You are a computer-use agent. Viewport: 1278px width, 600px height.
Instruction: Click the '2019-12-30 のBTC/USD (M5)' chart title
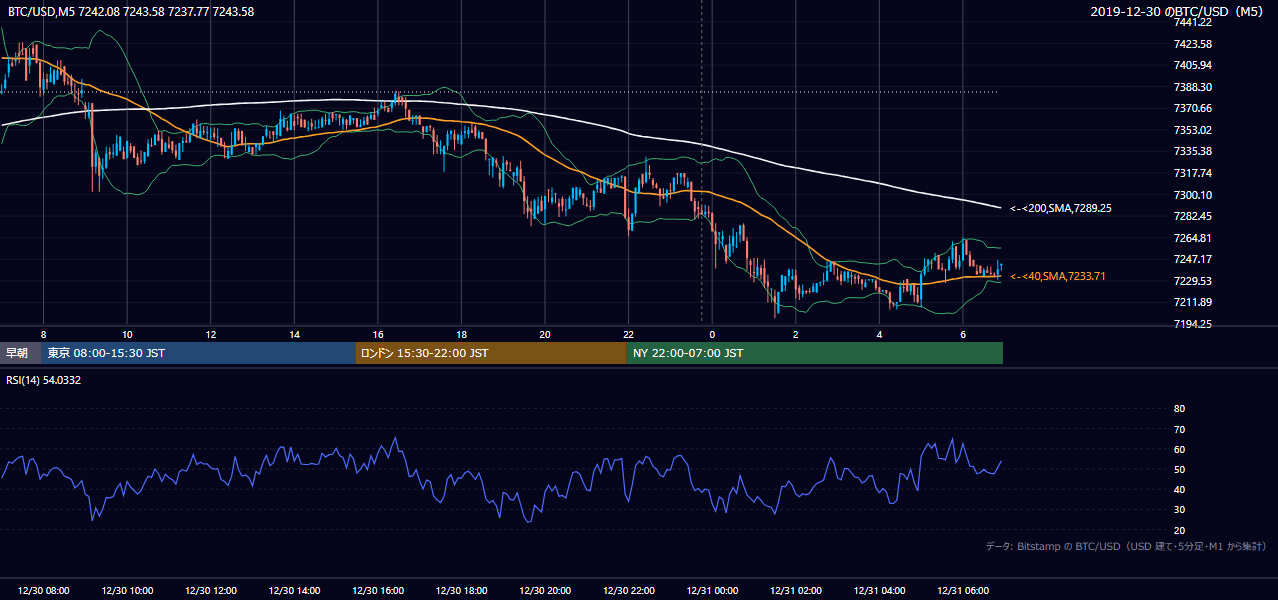click(x=1178, y=11)
